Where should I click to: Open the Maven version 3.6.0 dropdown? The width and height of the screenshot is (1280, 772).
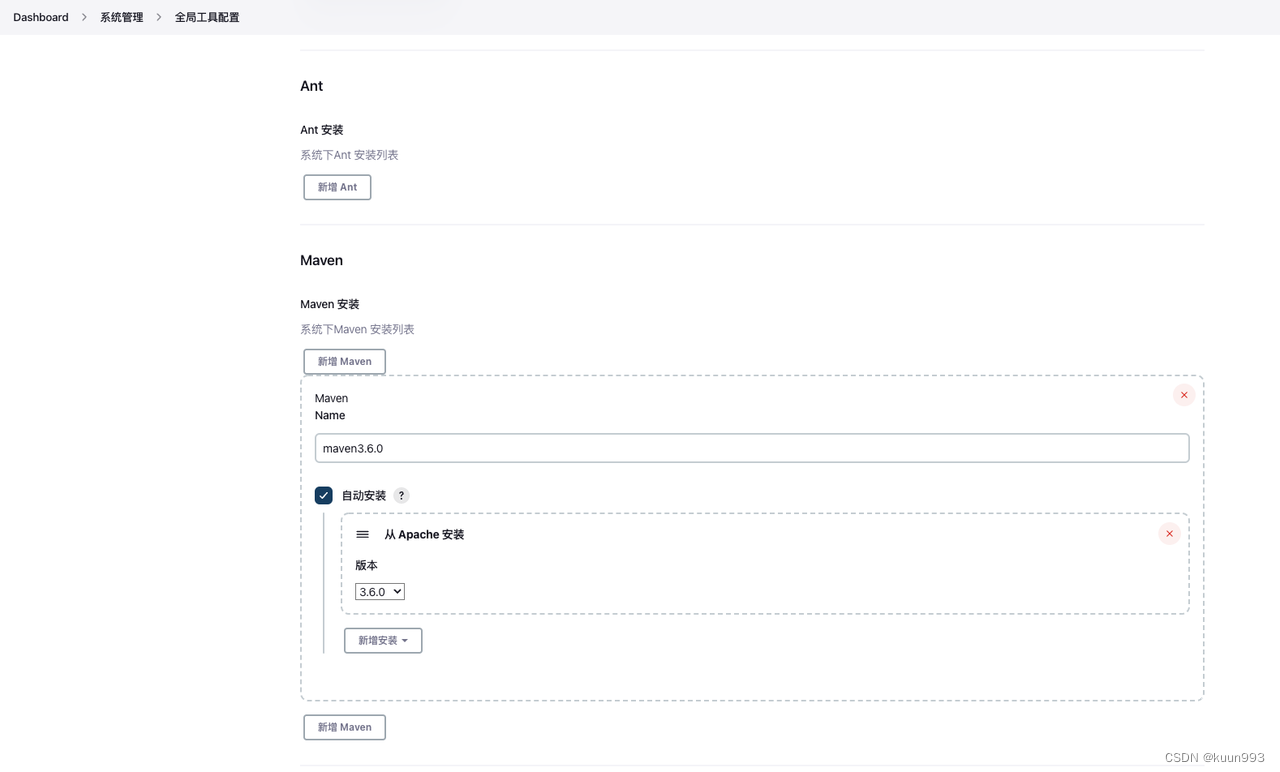coord(380,592)
